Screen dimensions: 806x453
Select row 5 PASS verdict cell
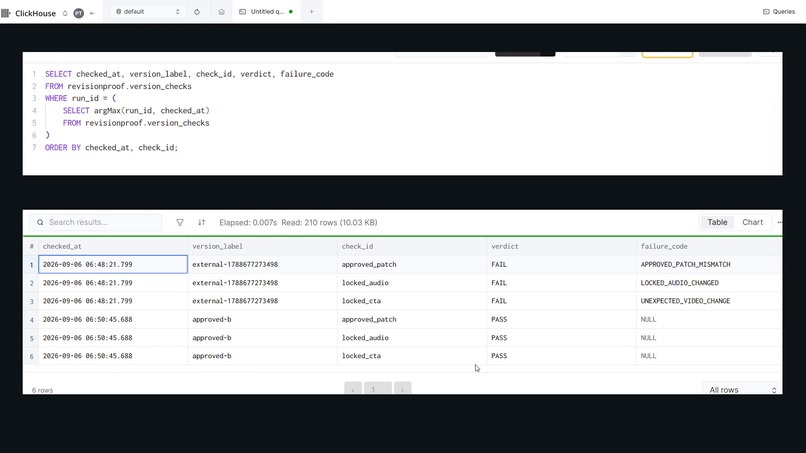click(x=562, y=338)
